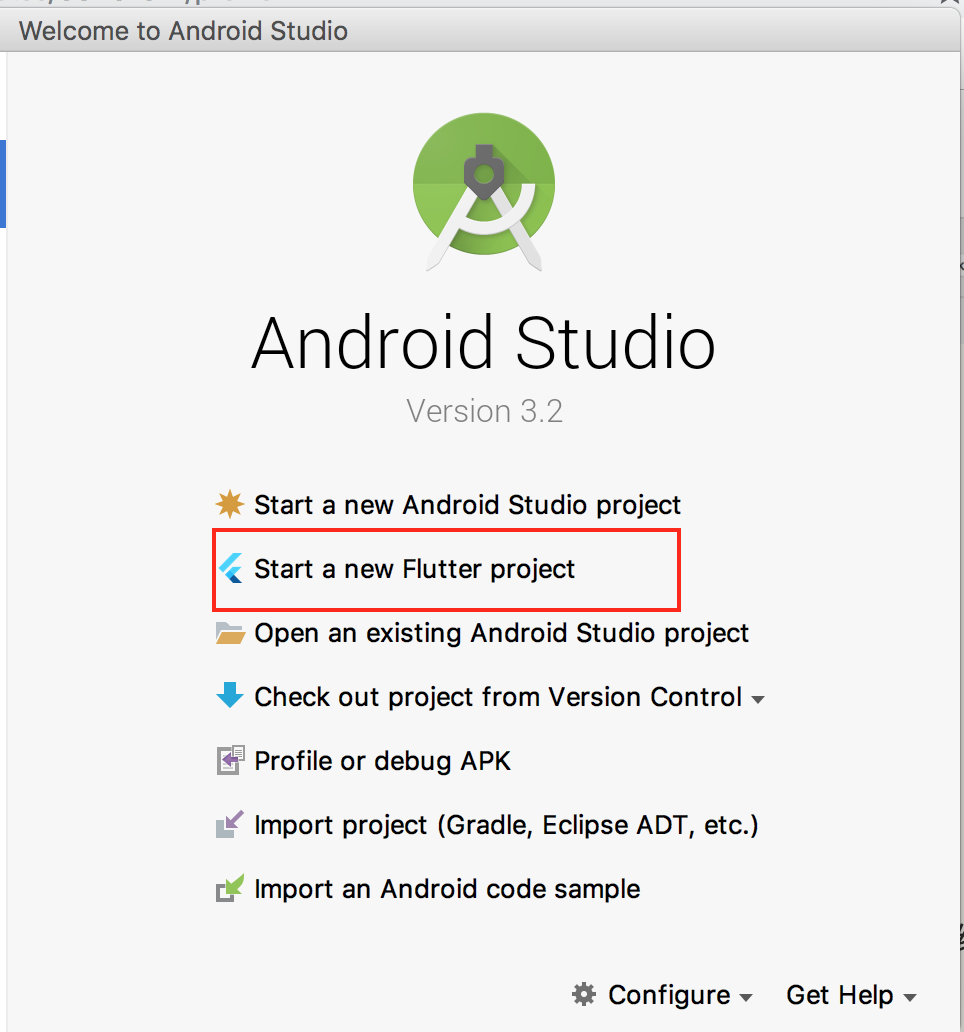Expand the Version Control dropdown arrow

758,699
